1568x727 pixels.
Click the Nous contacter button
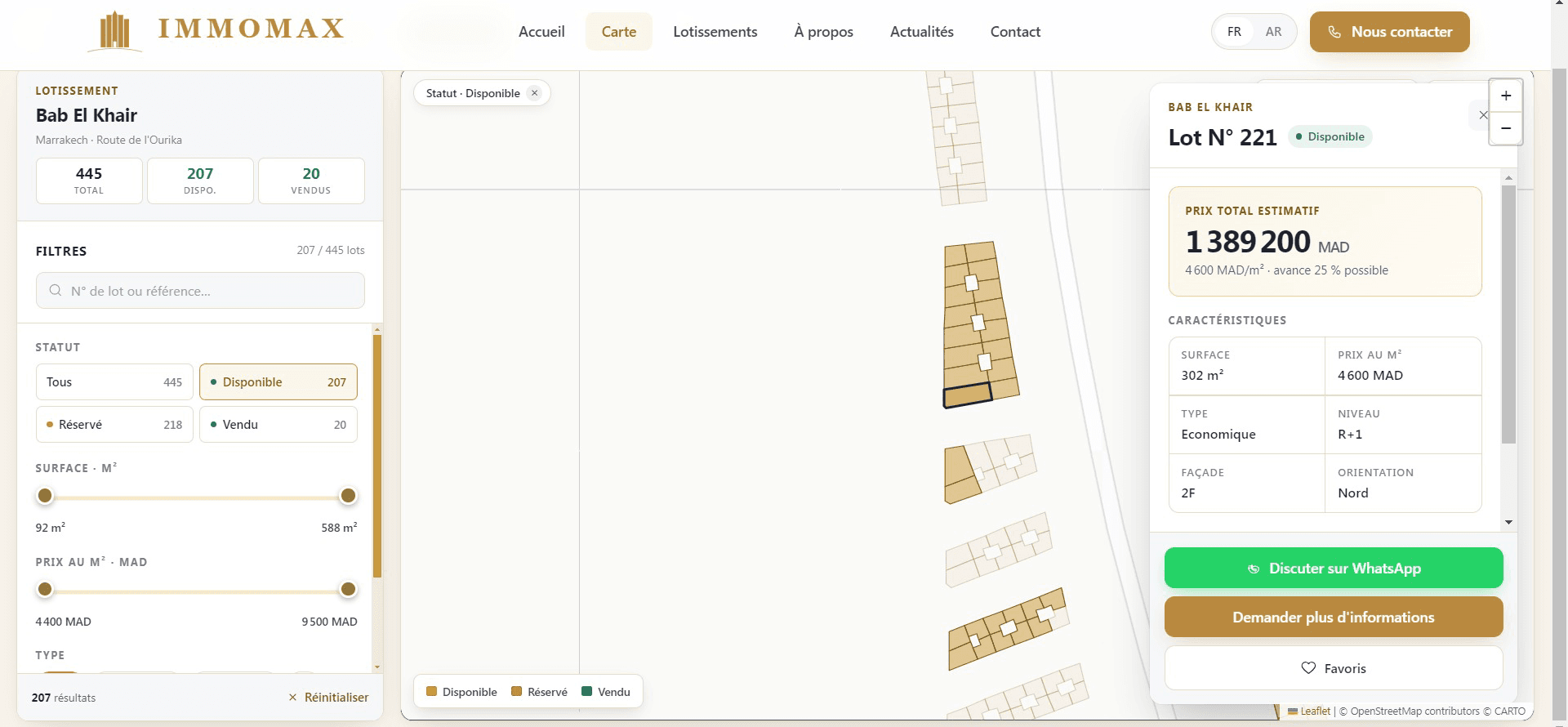(1390, 32)
